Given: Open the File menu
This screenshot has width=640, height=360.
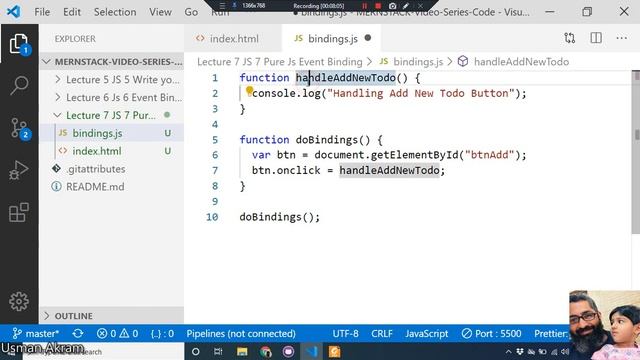Looking at the screenshot, I should (42, 12).
